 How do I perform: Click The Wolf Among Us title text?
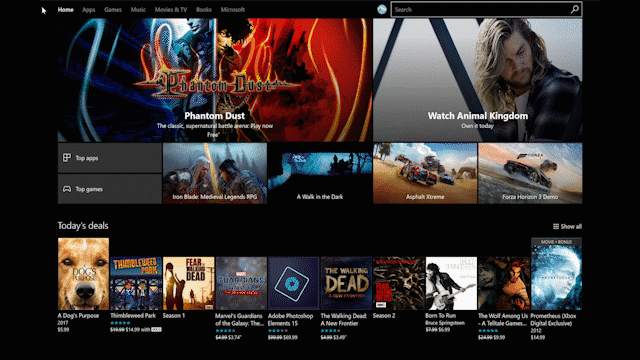pyautogui.click(x=503, y=320)
